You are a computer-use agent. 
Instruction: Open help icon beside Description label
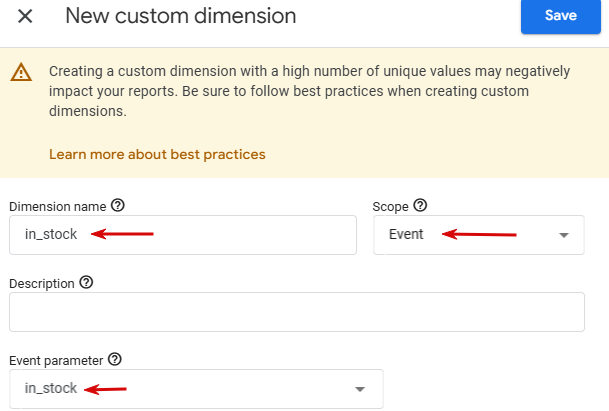click(86, 283)
